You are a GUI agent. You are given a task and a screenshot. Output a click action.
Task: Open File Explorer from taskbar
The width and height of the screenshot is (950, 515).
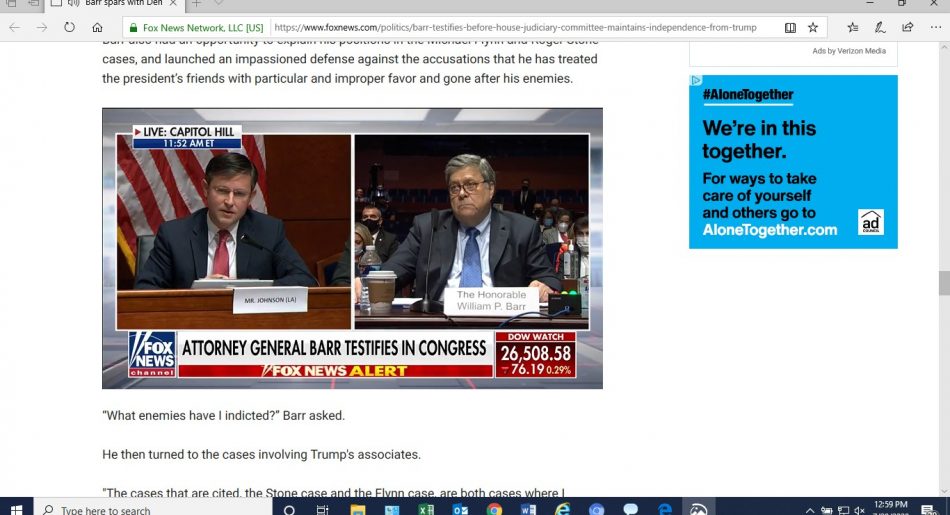tap(357, 510)
